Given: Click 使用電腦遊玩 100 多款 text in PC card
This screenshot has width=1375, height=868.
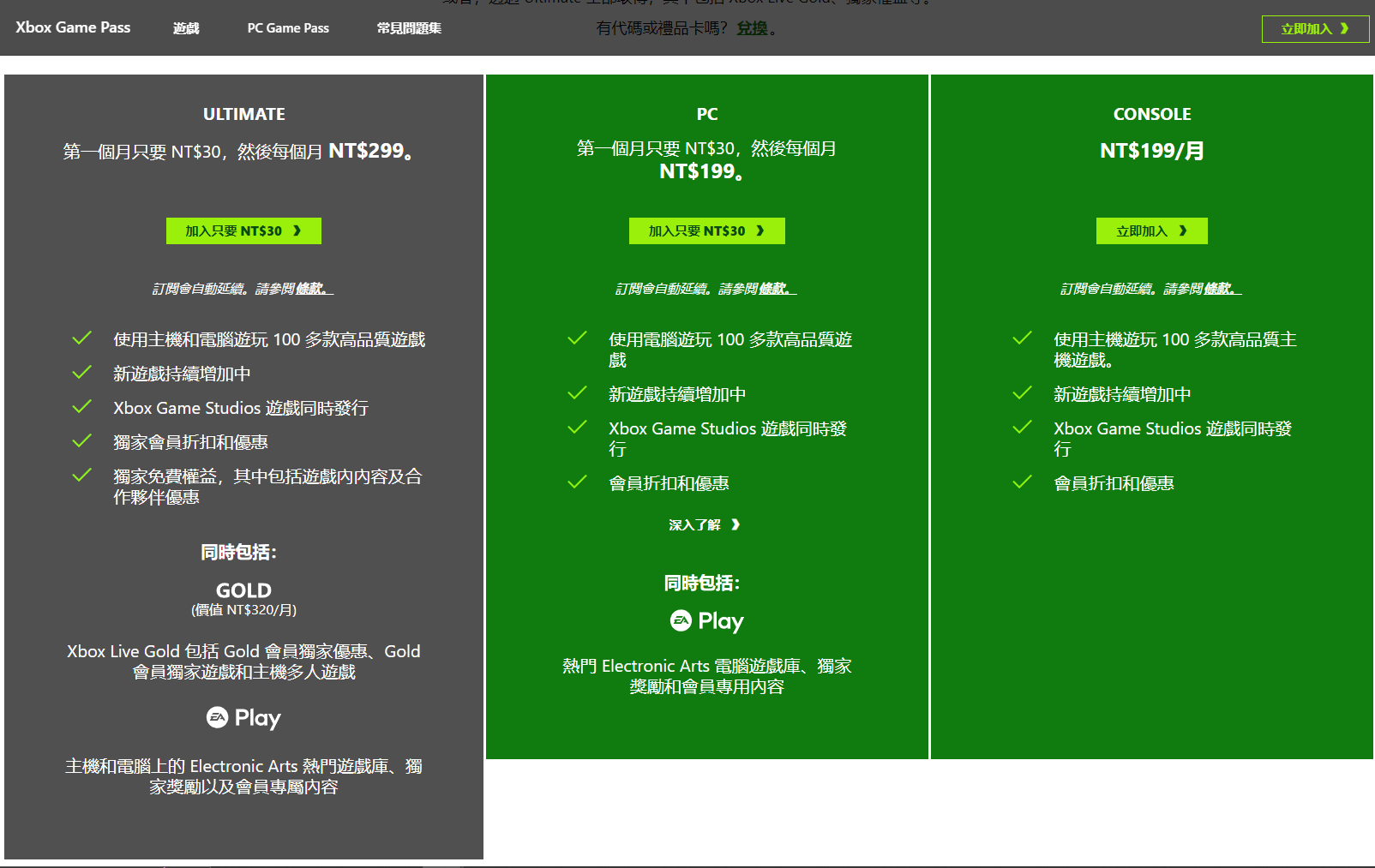Looking at the screenshot, I should pos(730,350).
